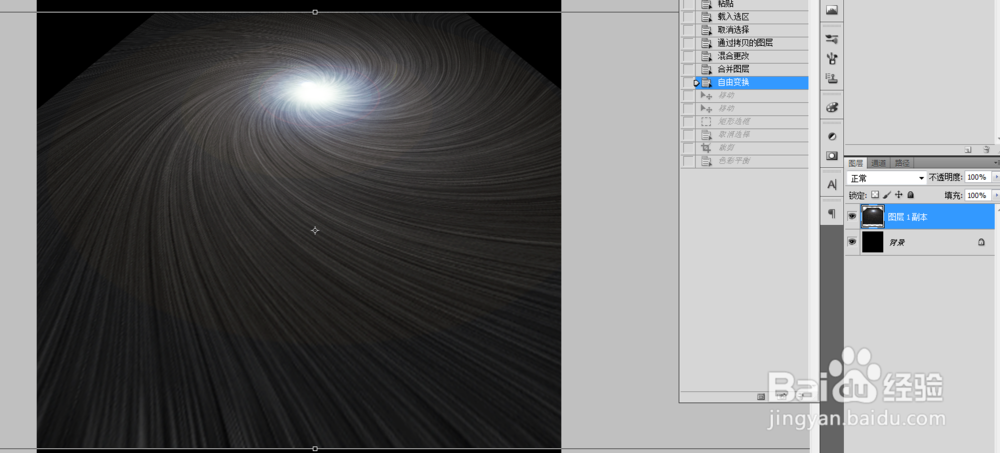
Task: Click the lock icon on the 背景 layer
Action: (981, 242)
